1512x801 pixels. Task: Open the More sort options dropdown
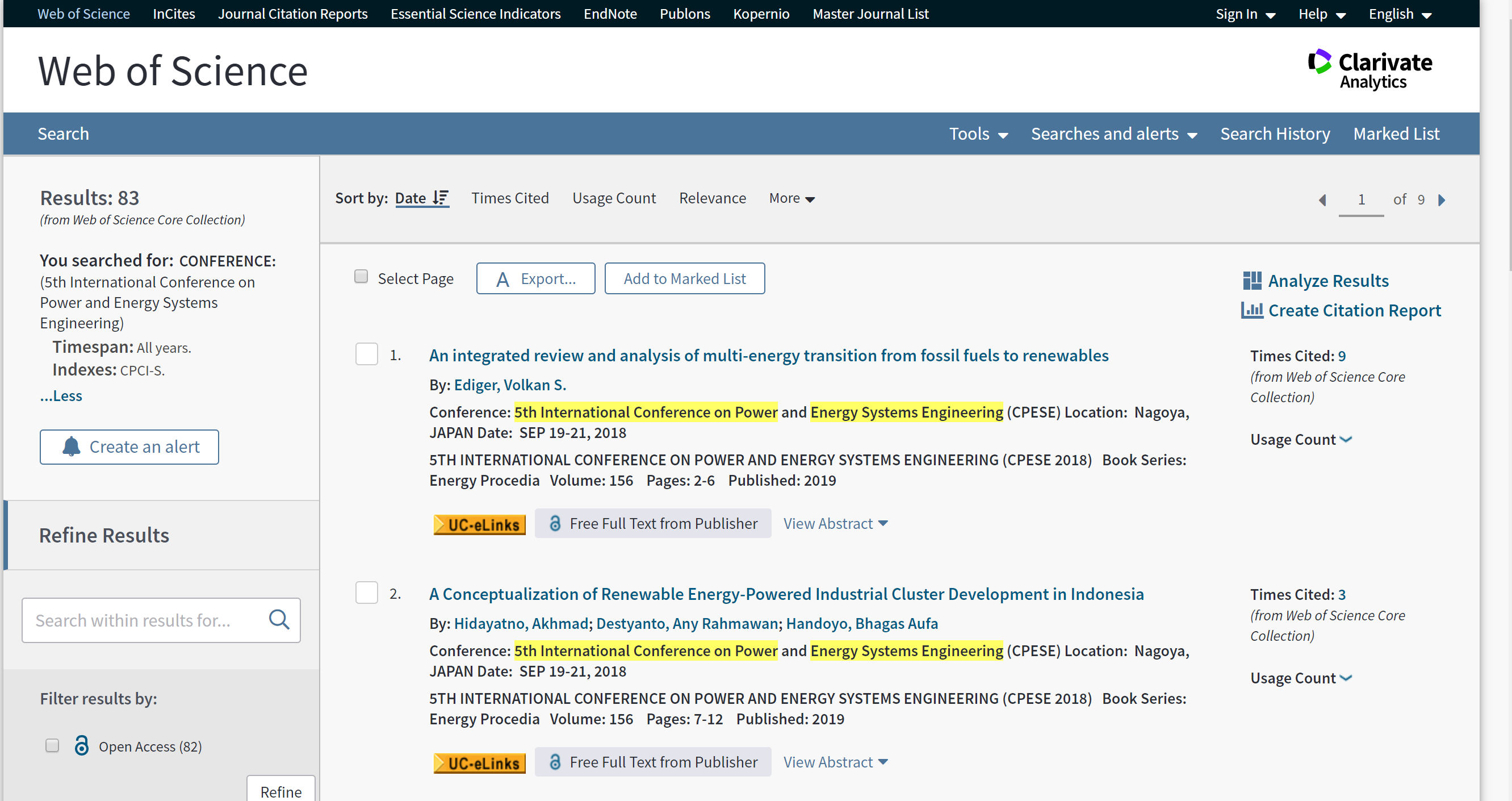point(792,198)
